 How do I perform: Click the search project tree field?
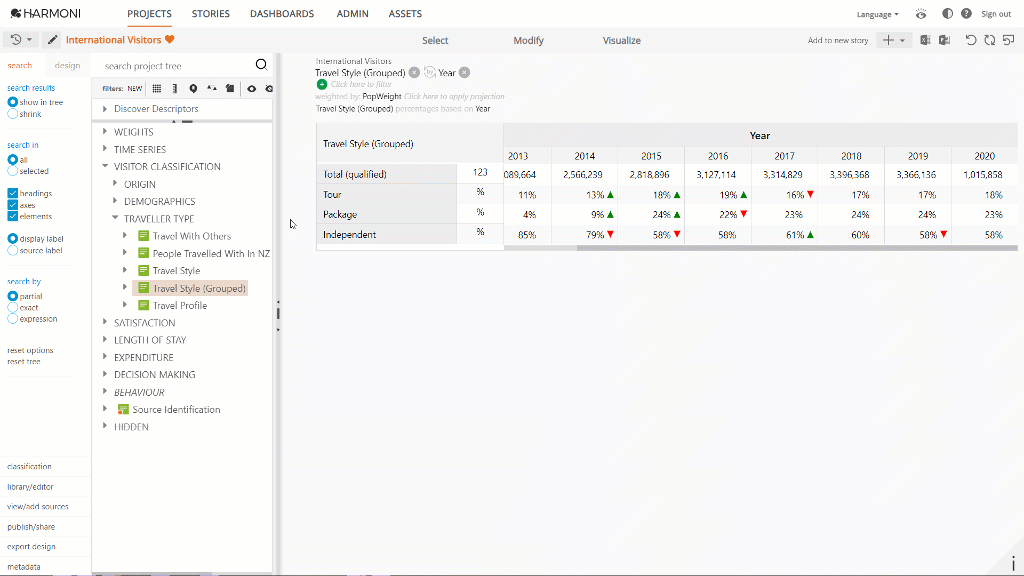click(x=176, y=65)
